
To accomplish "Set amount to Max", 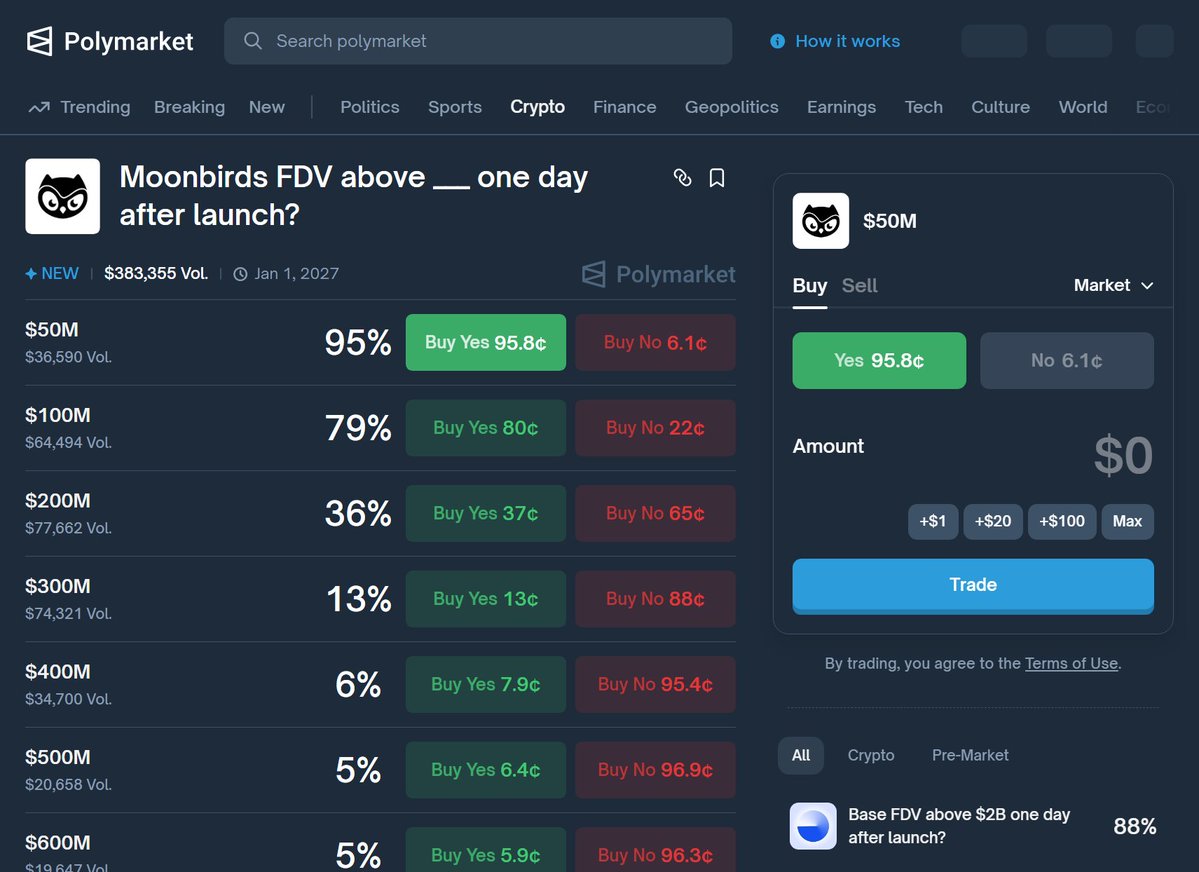I will tap(1127, 522).
